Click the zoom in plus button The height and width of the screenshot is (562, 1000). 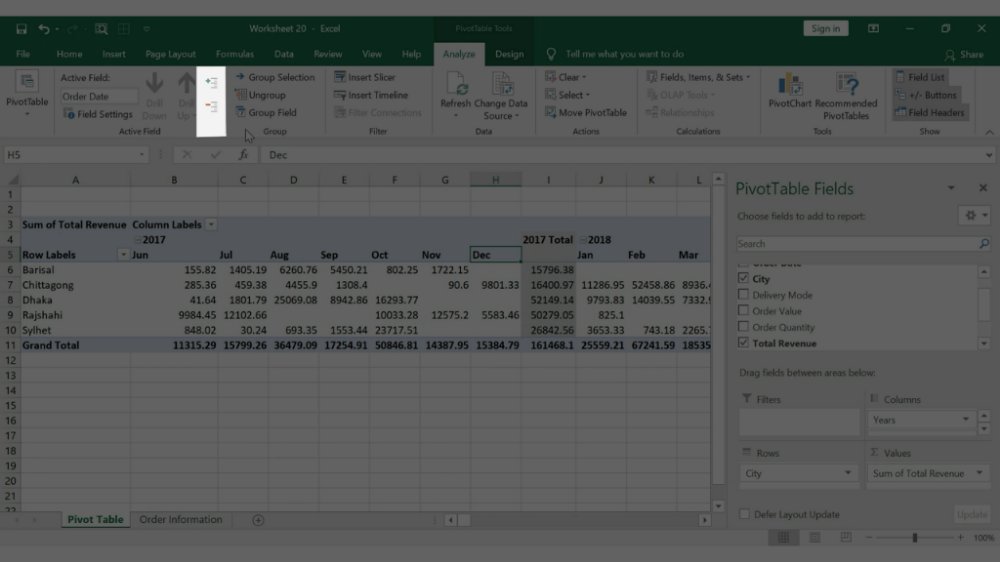click(960, 538)
